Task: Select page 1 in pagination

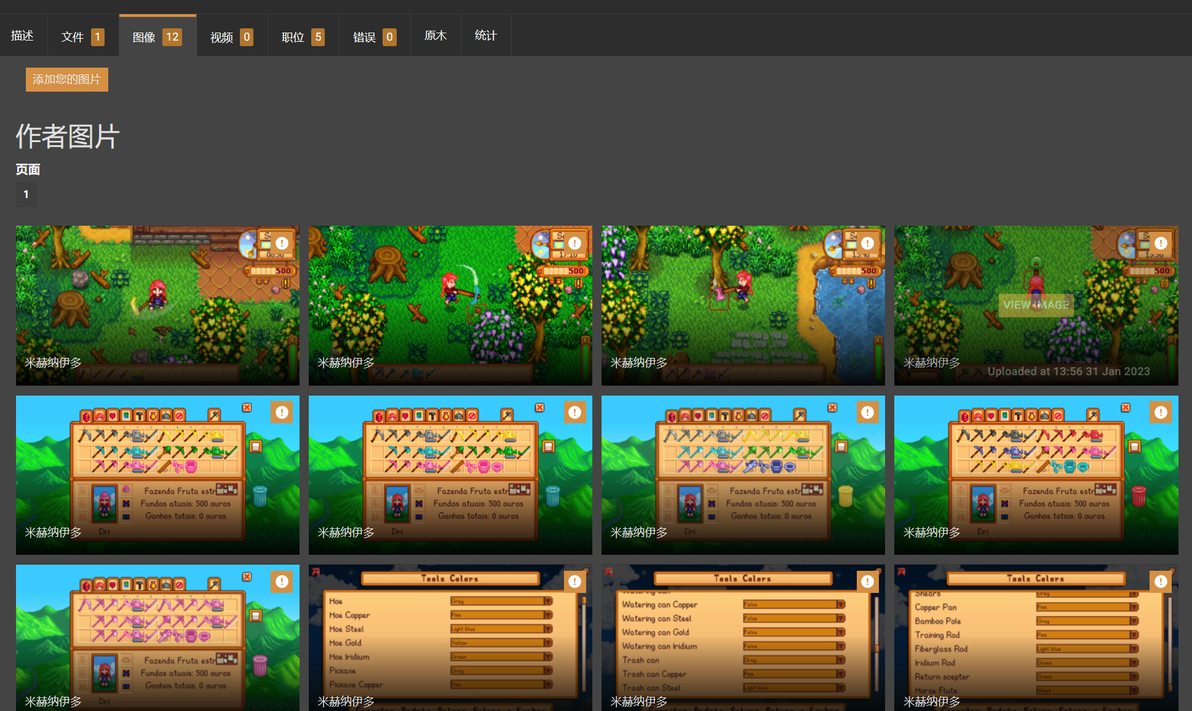Action: tap(26, 194)
